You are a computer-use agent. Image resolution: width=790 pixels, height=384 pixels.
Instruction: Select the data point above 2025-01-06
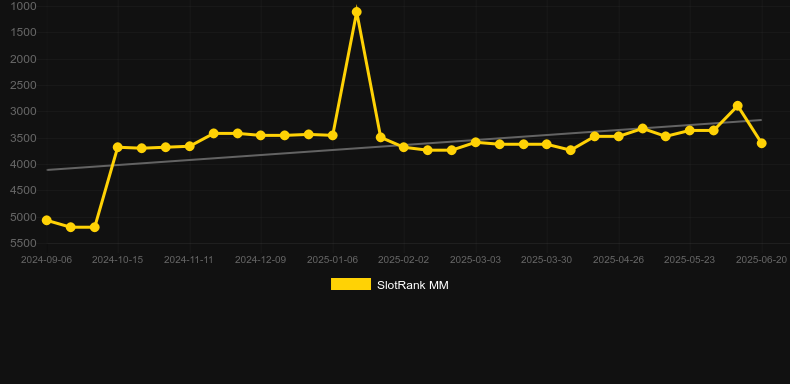[x=333, y=136]
